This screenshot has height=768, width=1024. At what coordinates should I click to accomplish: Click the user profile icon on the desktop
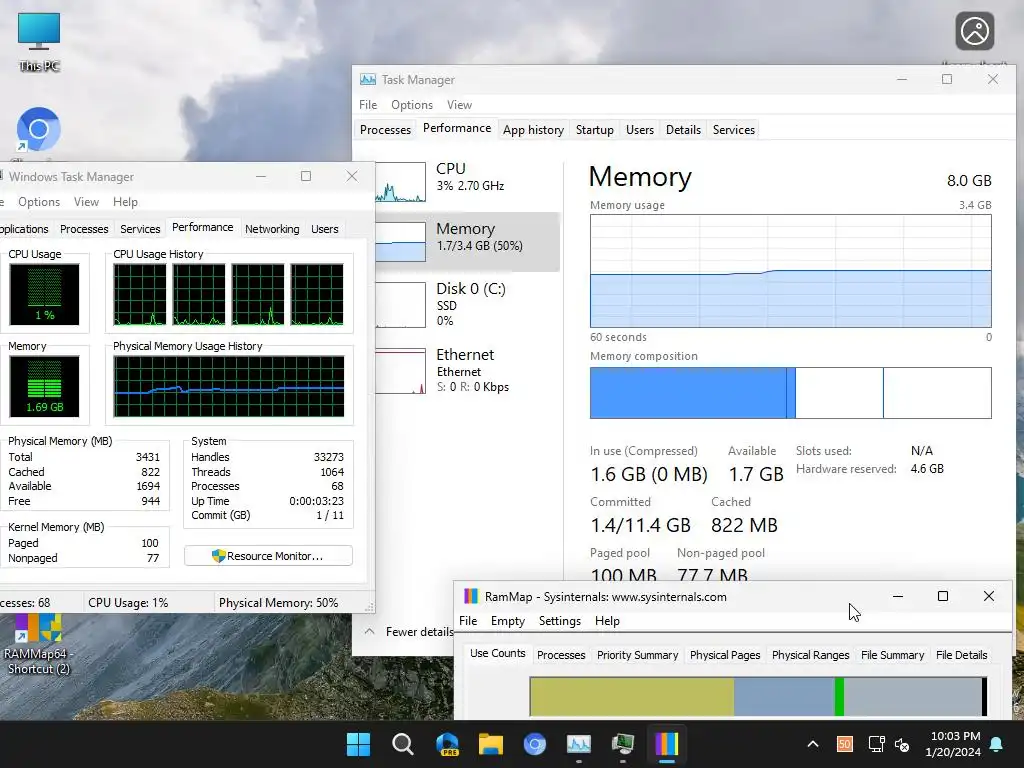[974, 31]
